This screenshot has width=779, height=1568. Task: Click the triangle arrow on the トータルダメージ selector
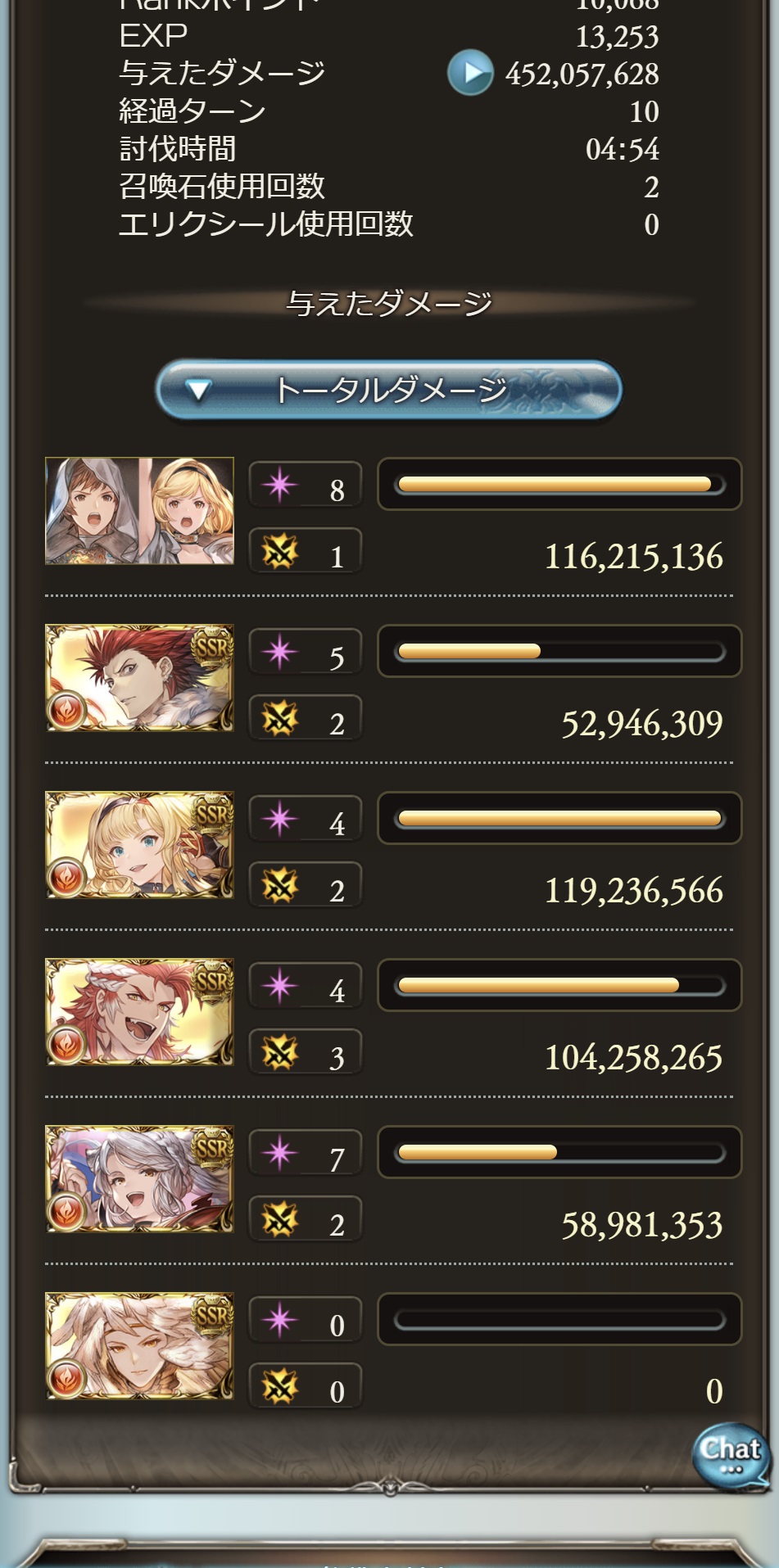[x=198, y=391]
